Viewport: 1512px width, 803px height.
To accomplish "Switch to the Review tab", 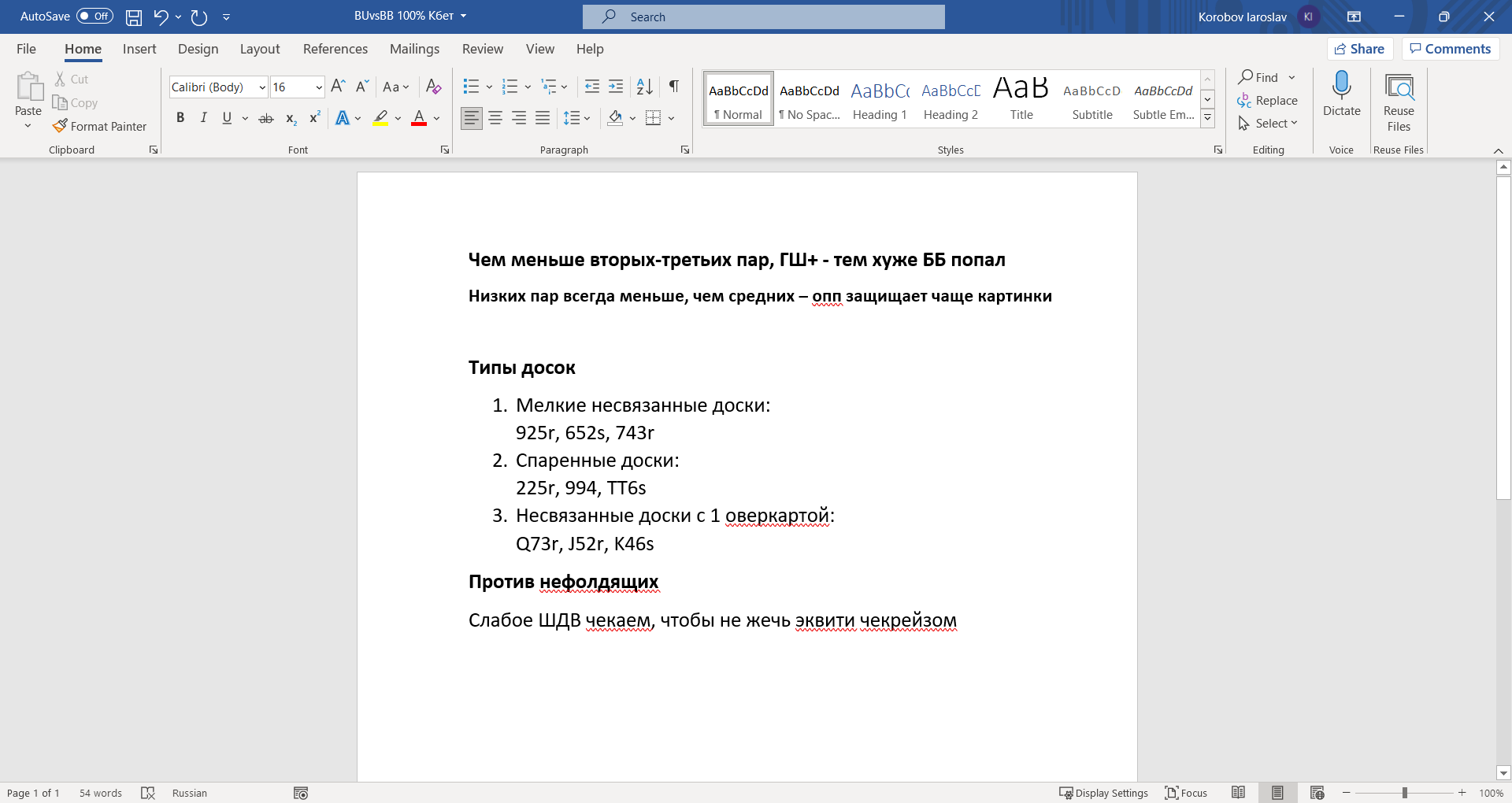I will click(483, 49).
